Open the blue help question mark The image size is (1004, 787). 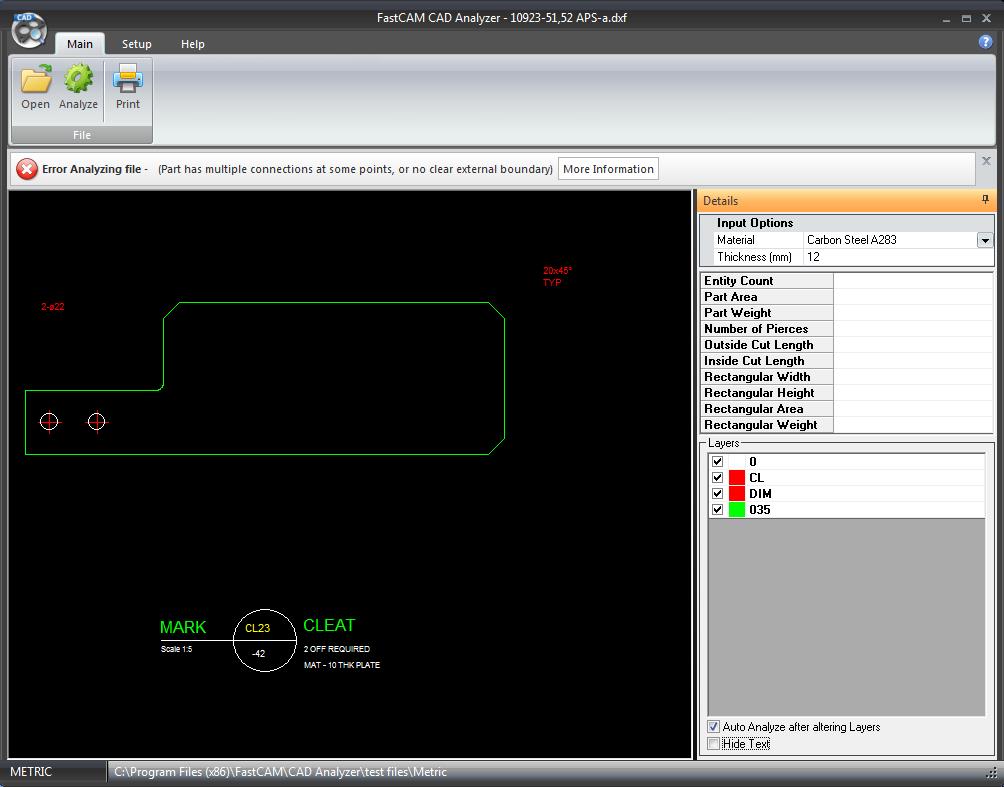click(x=985, y=42)
